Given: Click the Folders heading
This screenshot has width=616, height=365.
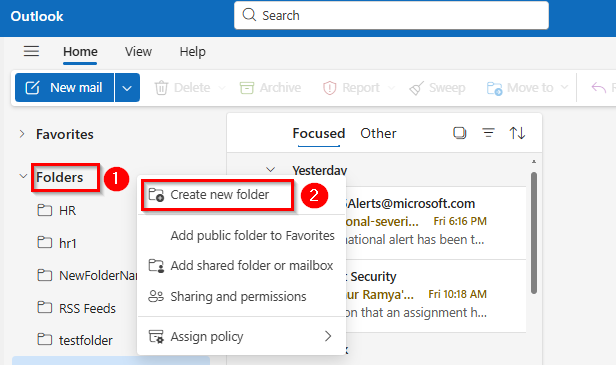Looking at the screenshot, I should coord(60,177).
